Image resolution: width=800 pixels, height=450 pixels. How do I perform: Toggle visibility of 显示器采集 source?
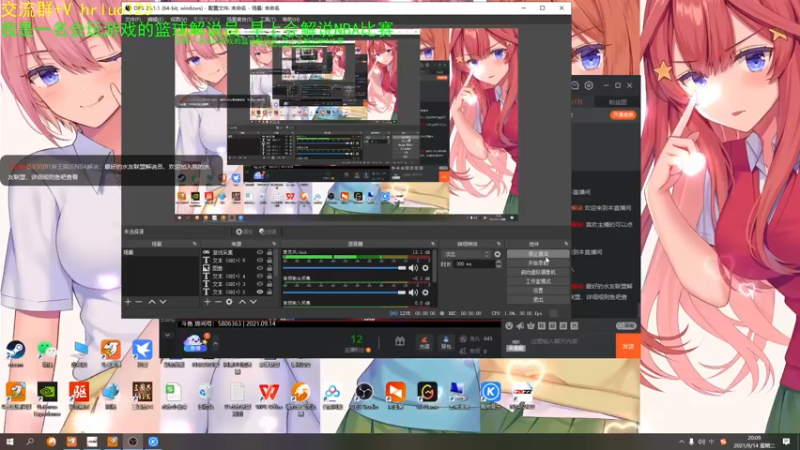click(x=260, y=253)
